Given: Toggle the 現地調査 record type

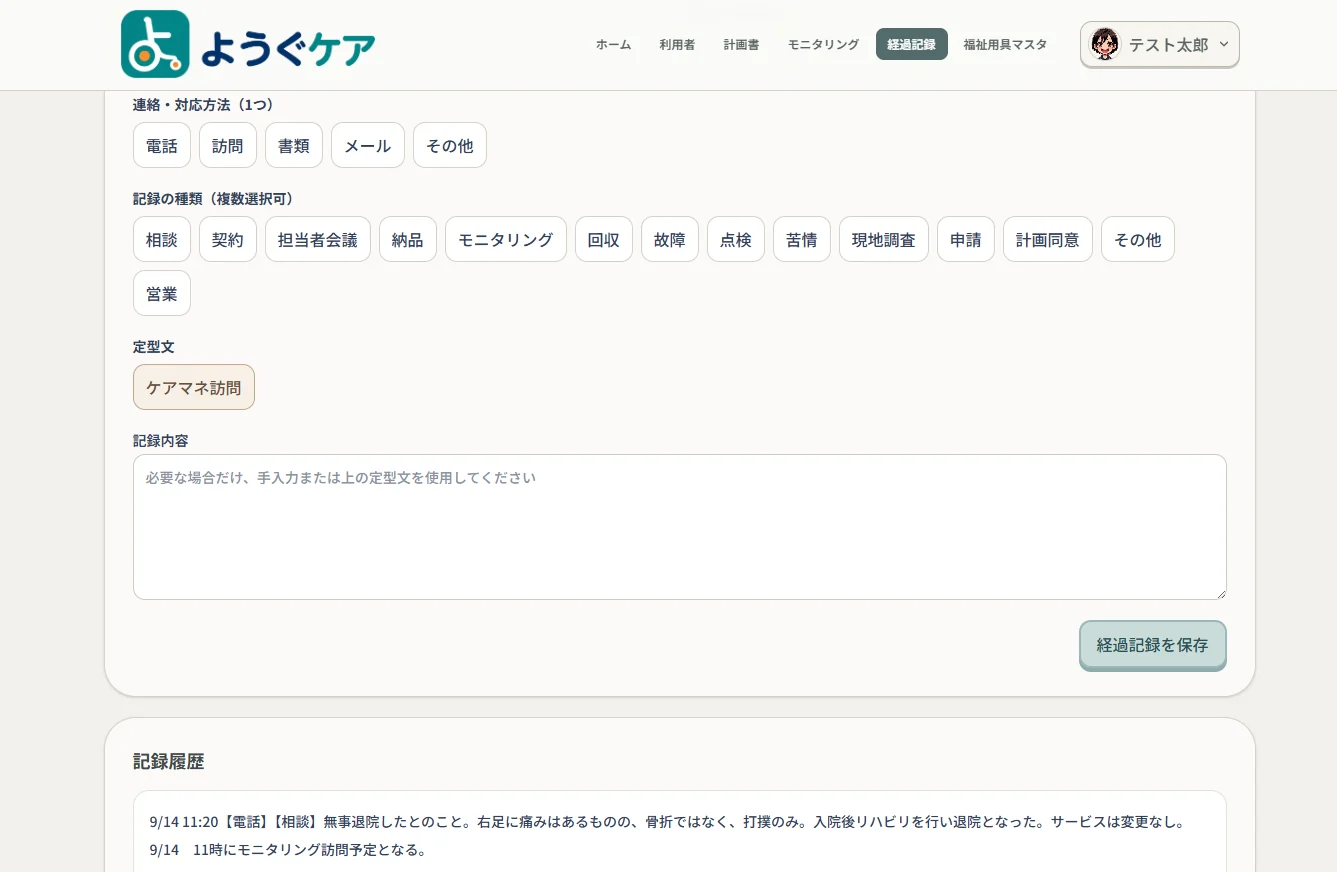Looking at the screenshot, I should pos(884,239).
